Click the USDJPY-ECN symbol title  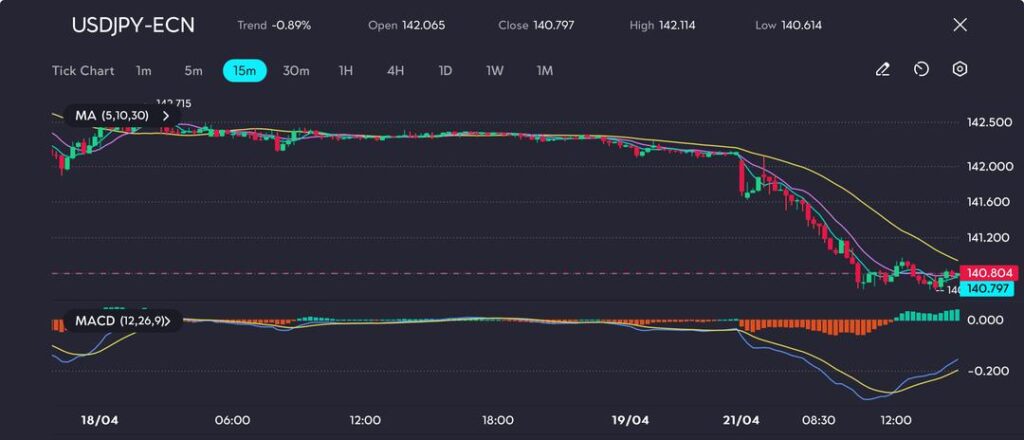point(133,25)
